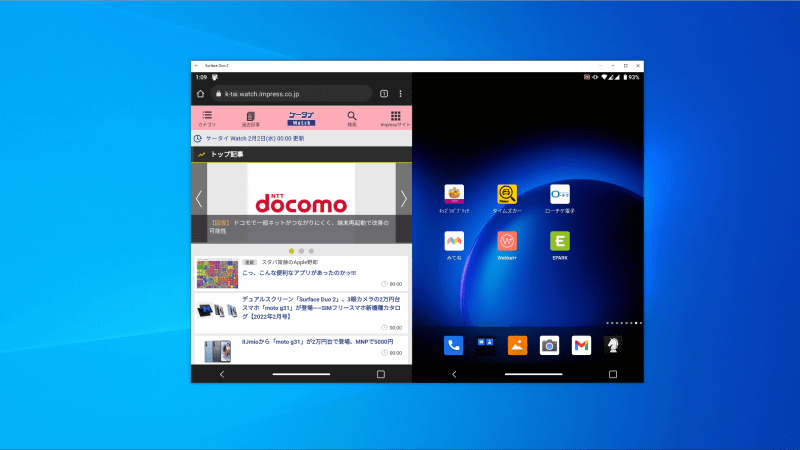Maximize the Surface Duo 2 window
800x450 pixels.
626,66
